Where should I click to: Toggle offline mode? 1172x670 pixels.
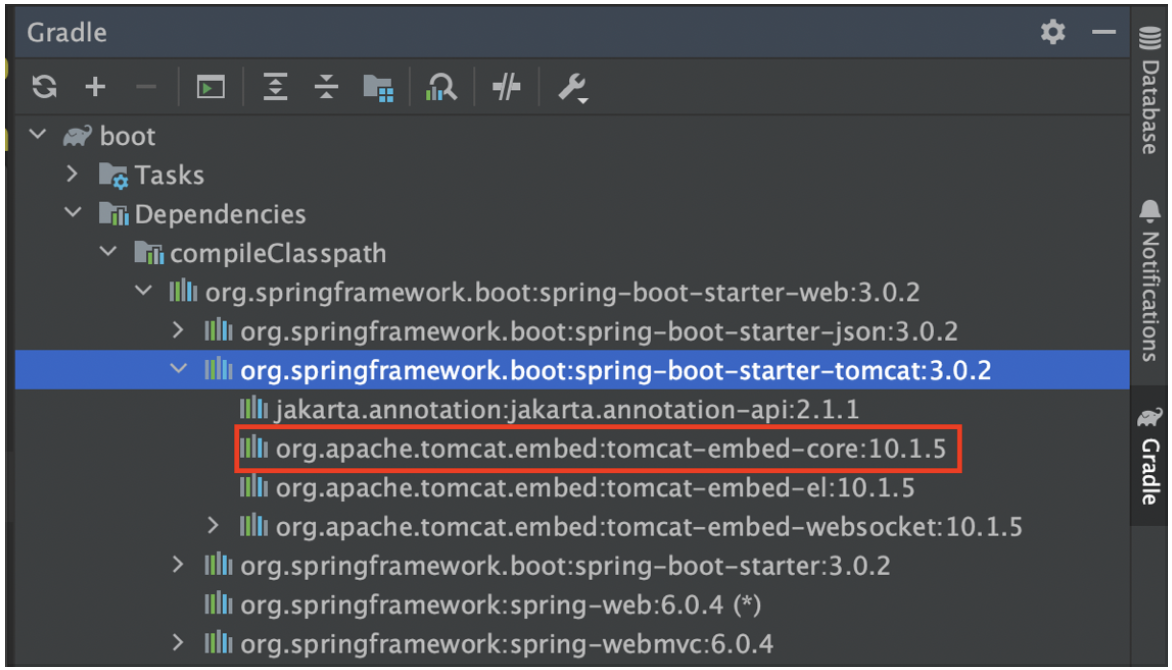(x=506, y=87)
